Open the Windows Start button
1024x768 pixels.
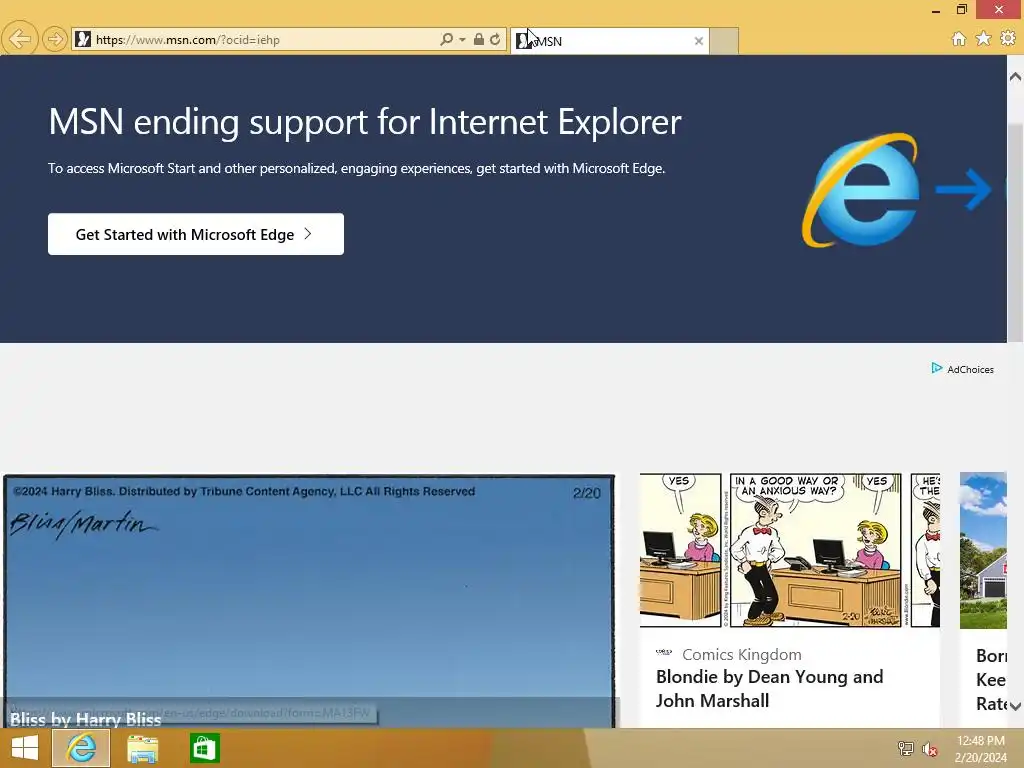[x=25, y=748]
